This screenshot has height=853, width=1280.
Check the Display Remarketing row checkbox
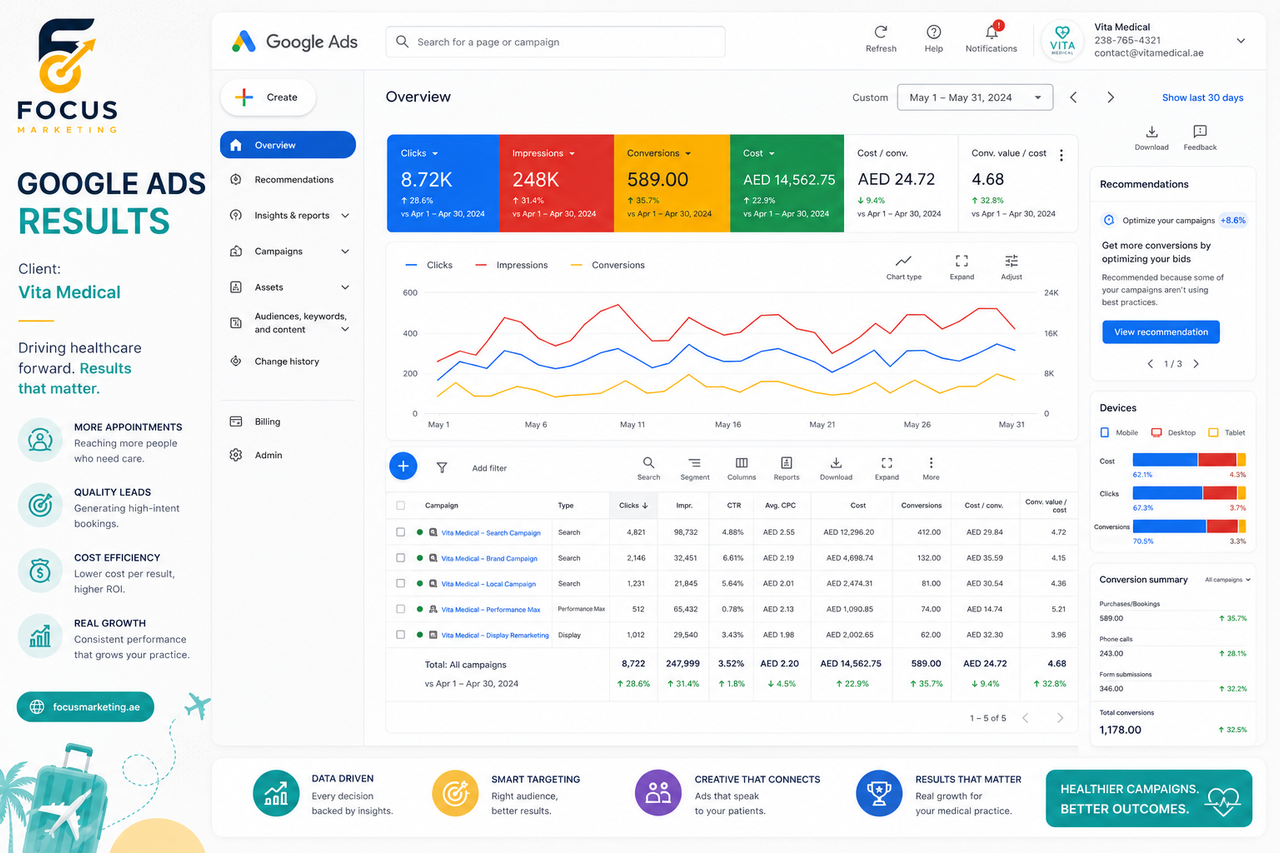tap(401, 634)
